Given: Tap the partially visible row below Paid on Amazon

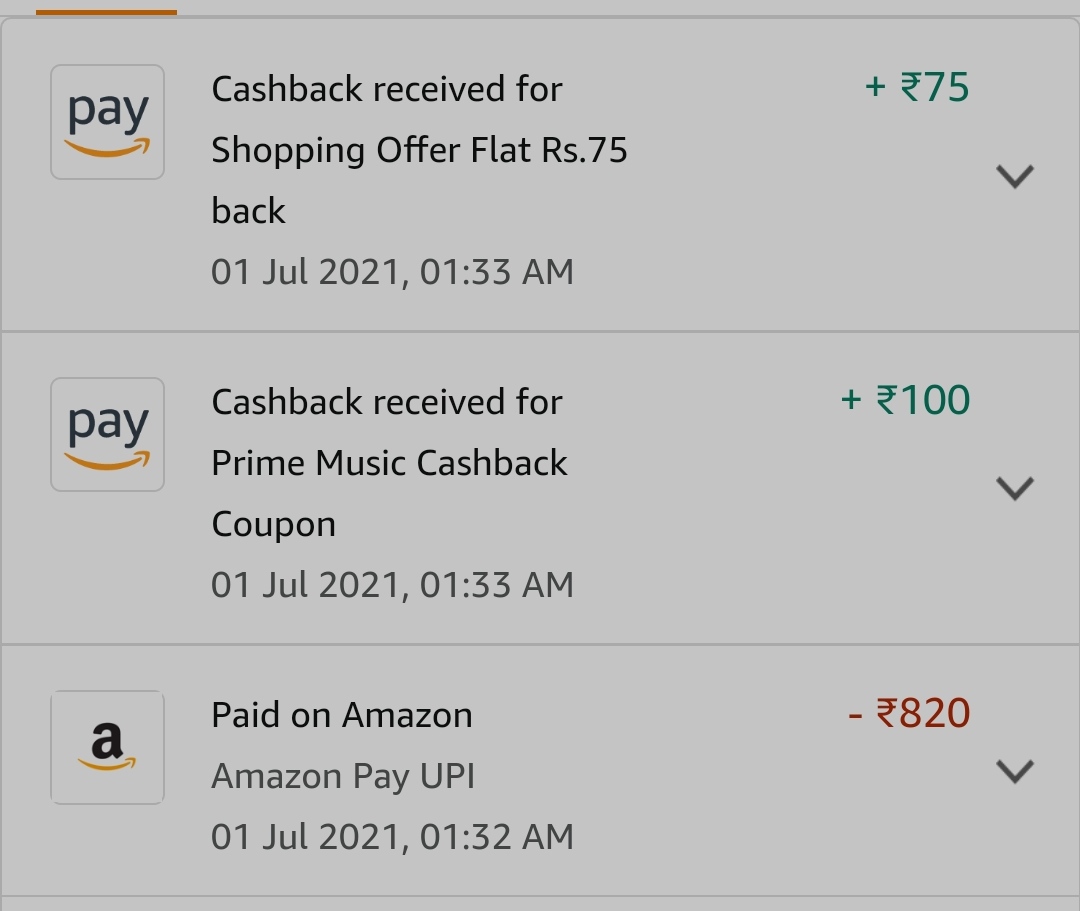Looking at the screenshot, I should point(540,904).
